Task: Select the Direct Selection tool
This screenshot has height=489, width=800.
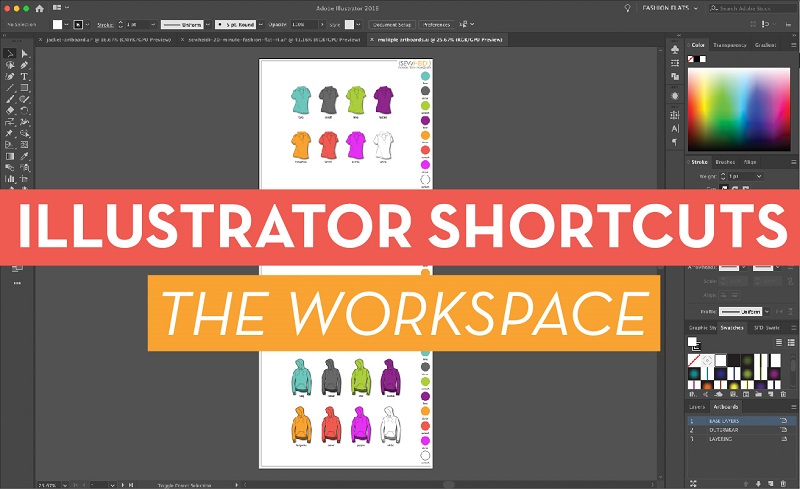Action: click(x=24, y=54)
